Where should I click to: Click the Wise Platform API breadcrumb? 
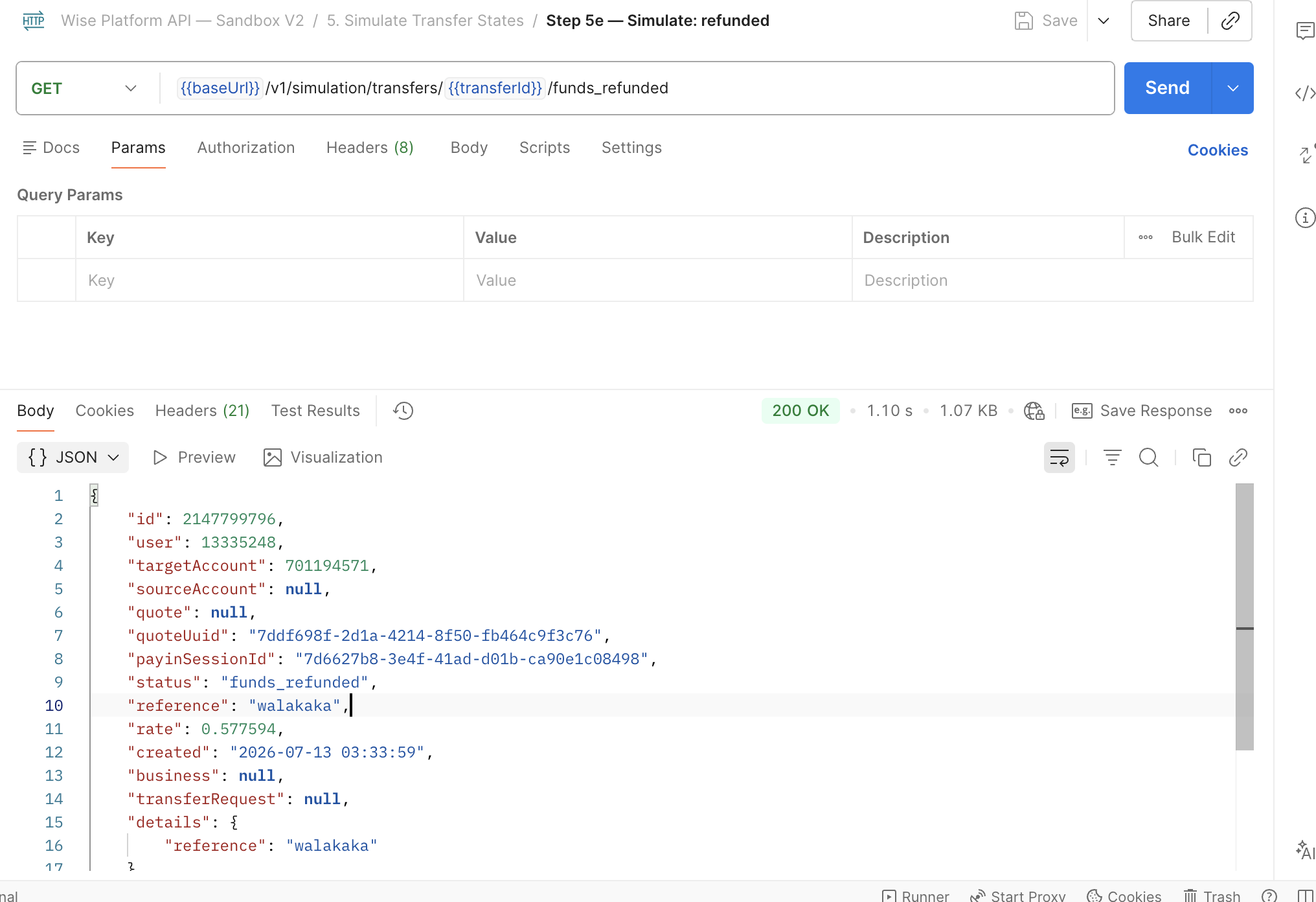(x=182, y=21)
